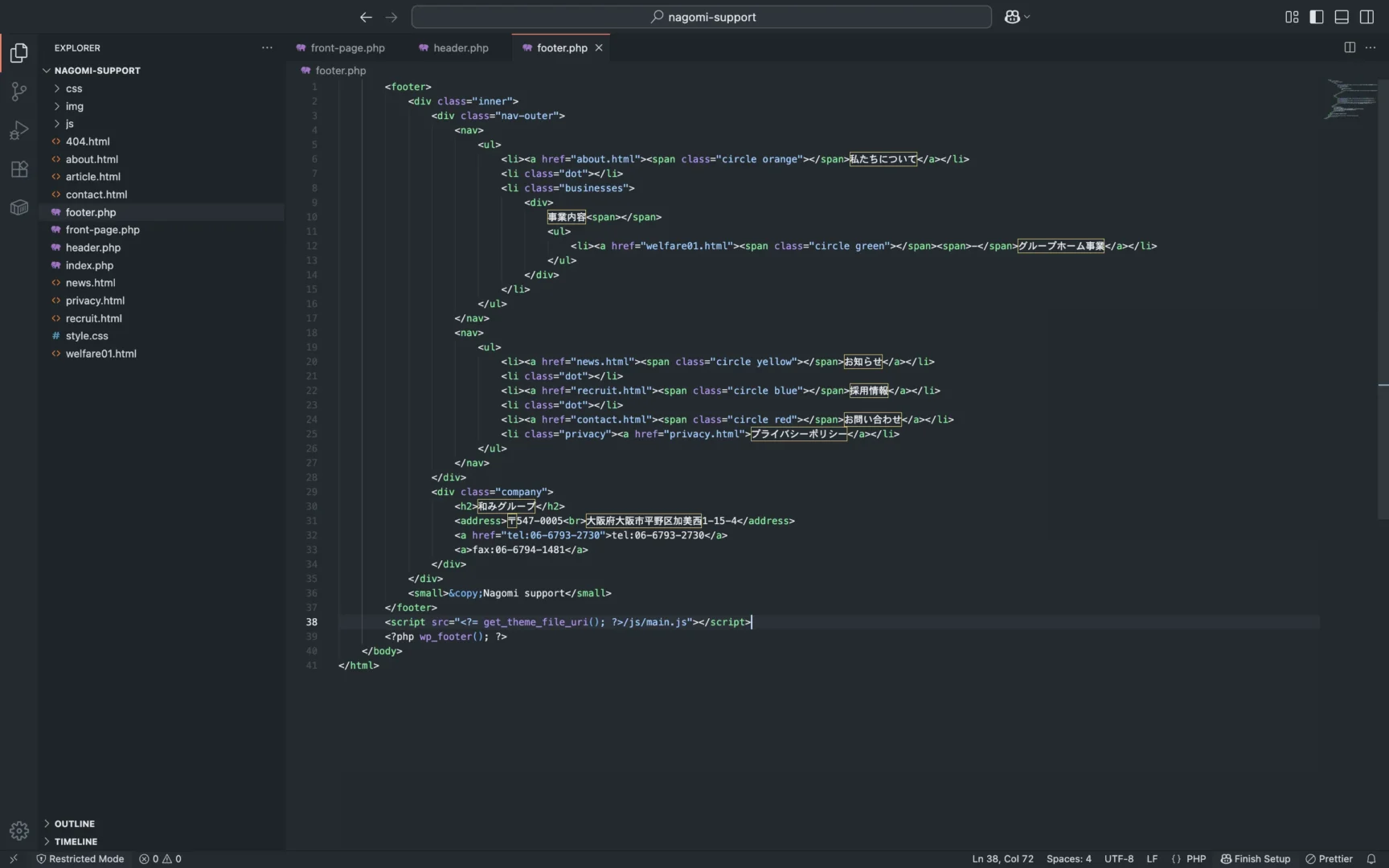Toggle the bottom panel visibility

point(1342,17)
